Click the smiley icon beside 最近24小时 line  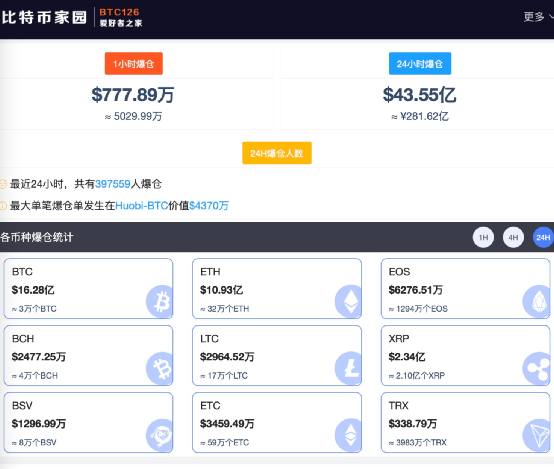pyautogui.click(x=3, y=184)
